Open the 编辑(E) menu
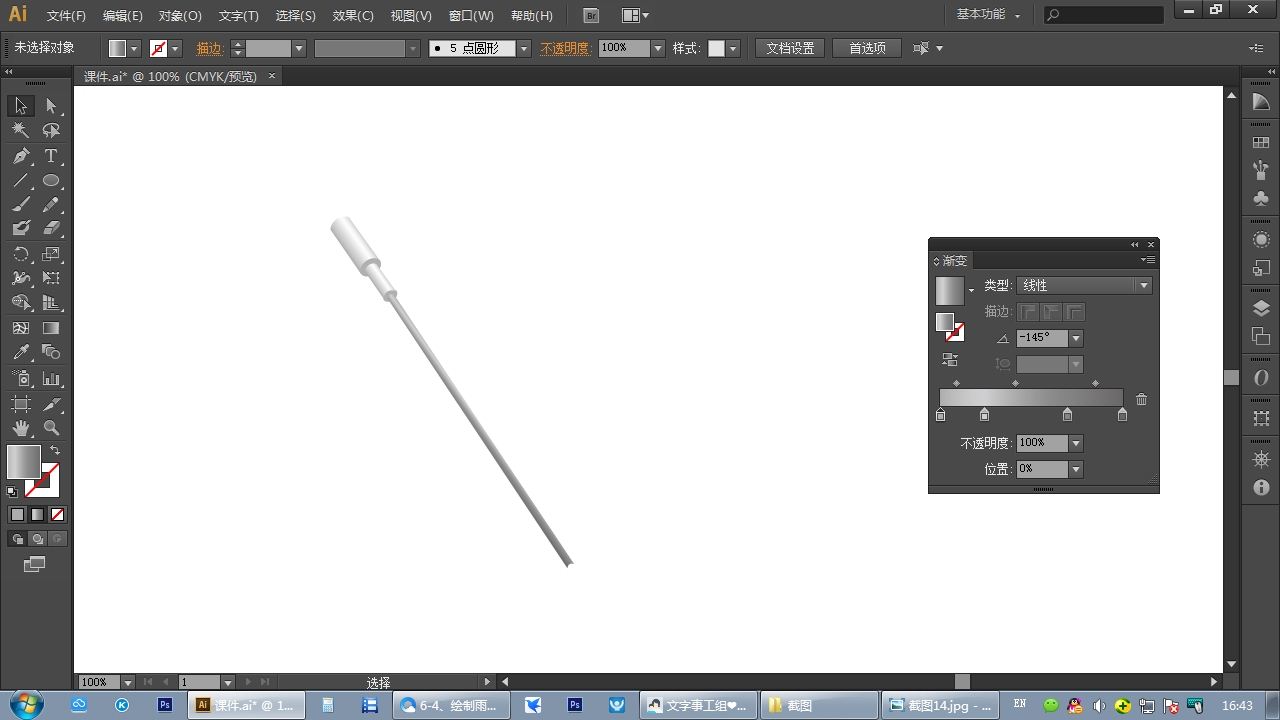This screenshot has height=720, width=1280. click(x=123, y=16)
